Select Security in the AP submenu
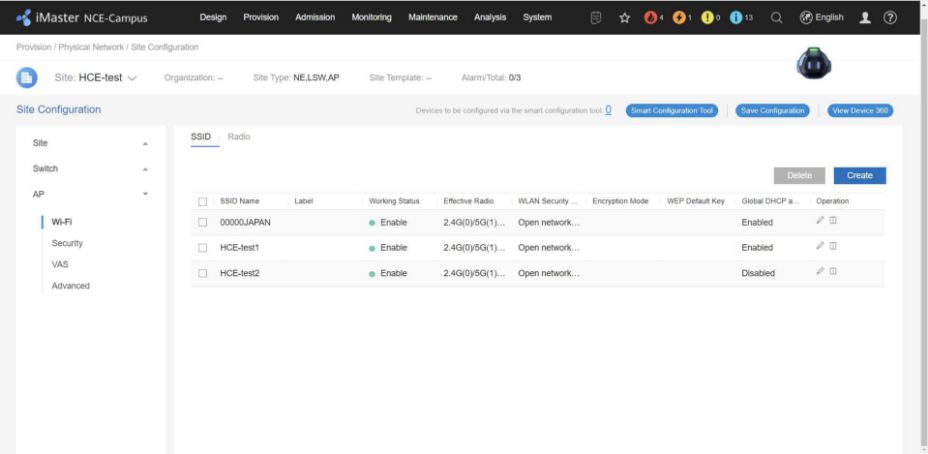Screen dimensions: 928x454 [x=67, y=243]
